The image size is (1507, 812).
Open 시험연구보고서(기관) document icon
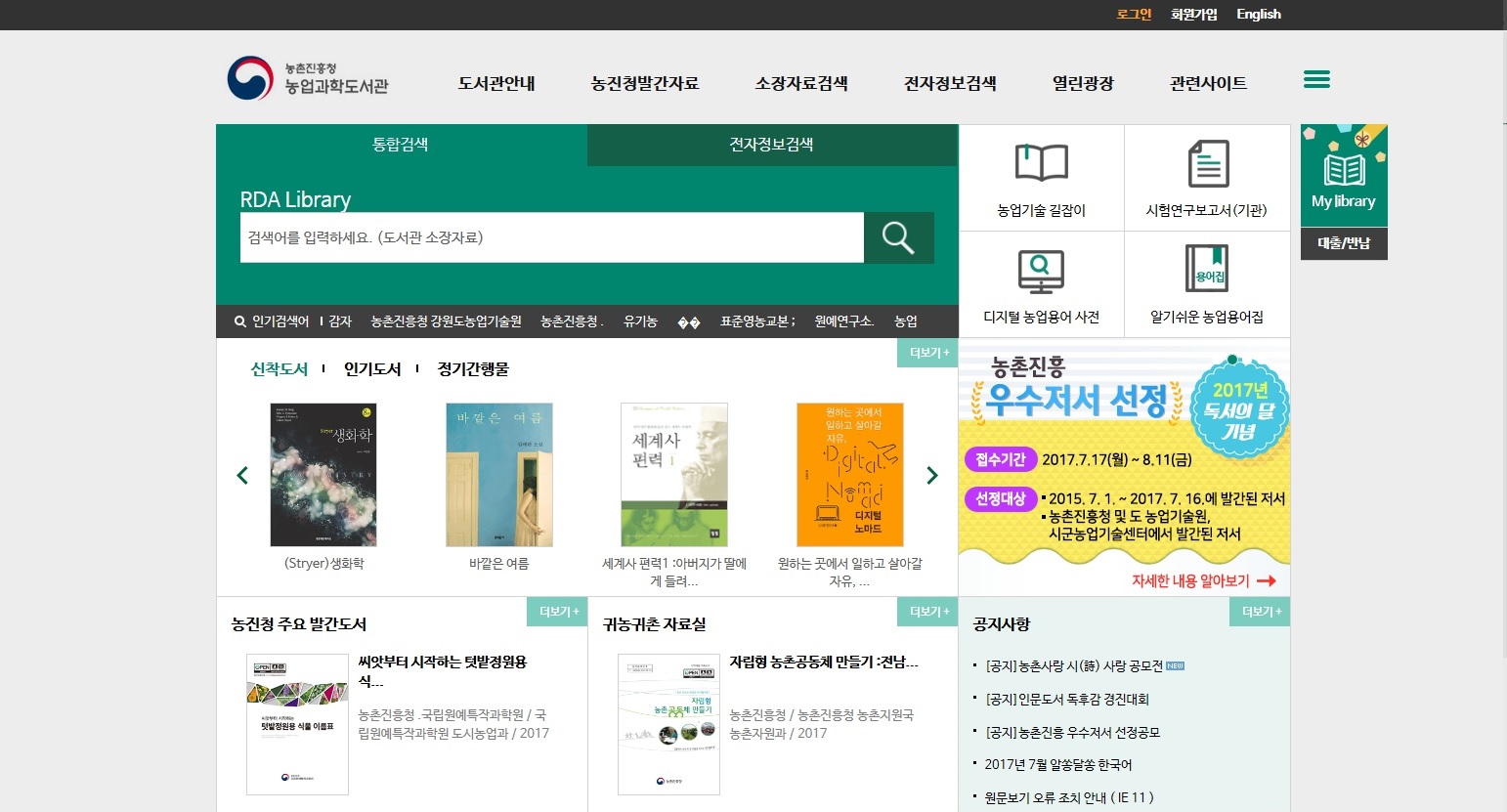(x=1208, y=163)
